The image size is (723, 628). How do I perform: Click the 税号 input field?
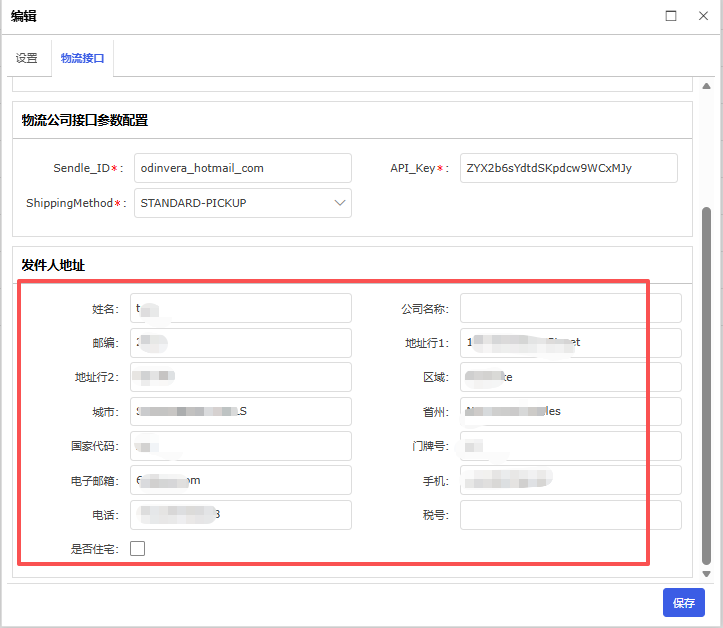(570, 515)
